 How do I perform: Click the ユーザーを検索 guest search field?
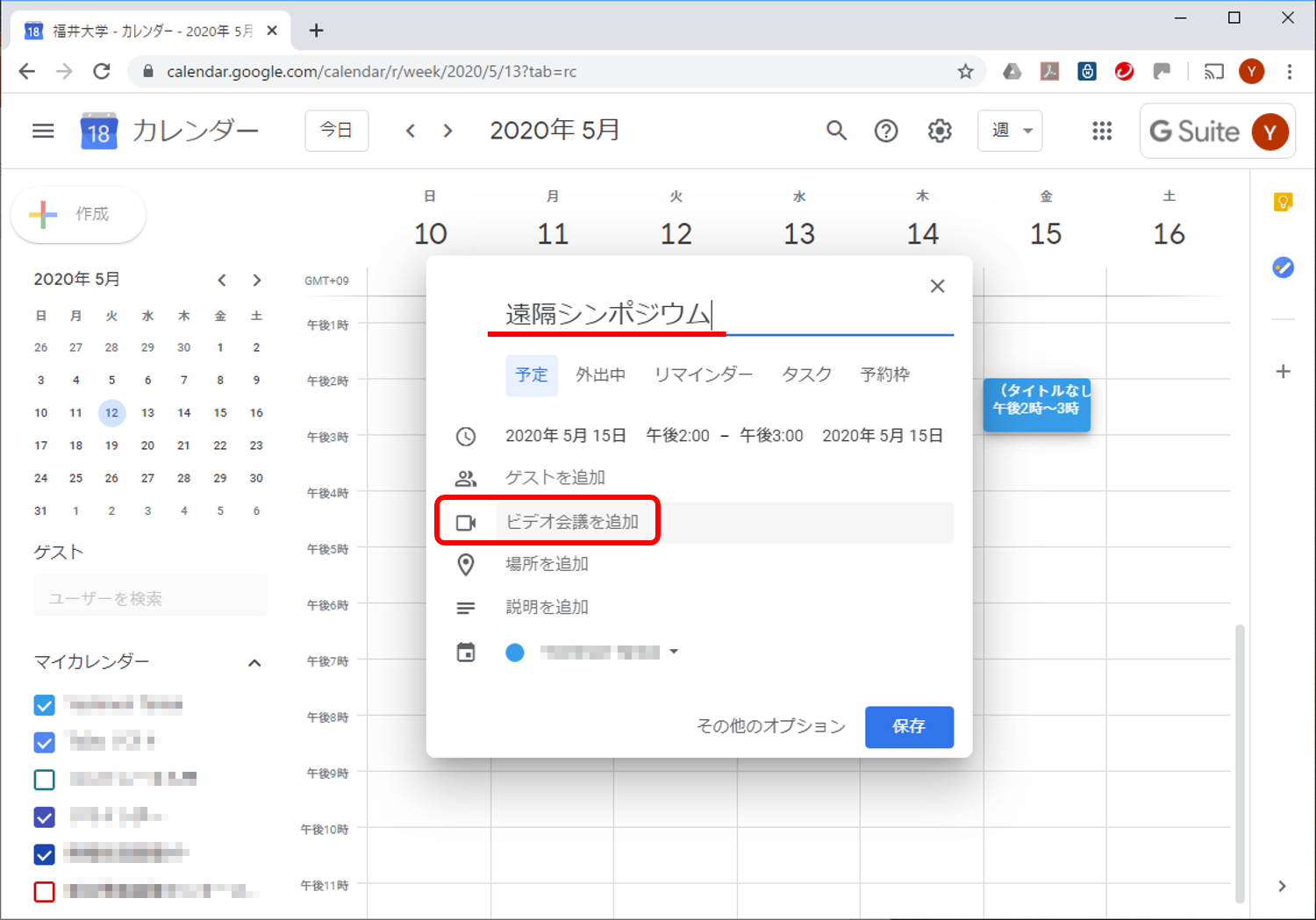(150, 599)
